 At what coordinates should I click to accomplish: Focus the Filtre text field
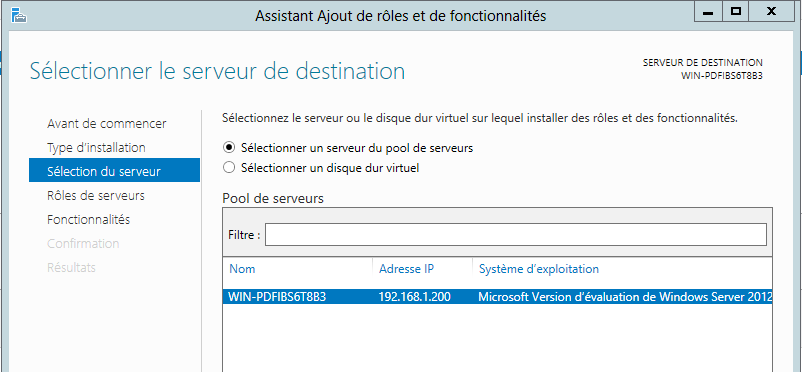516,234
